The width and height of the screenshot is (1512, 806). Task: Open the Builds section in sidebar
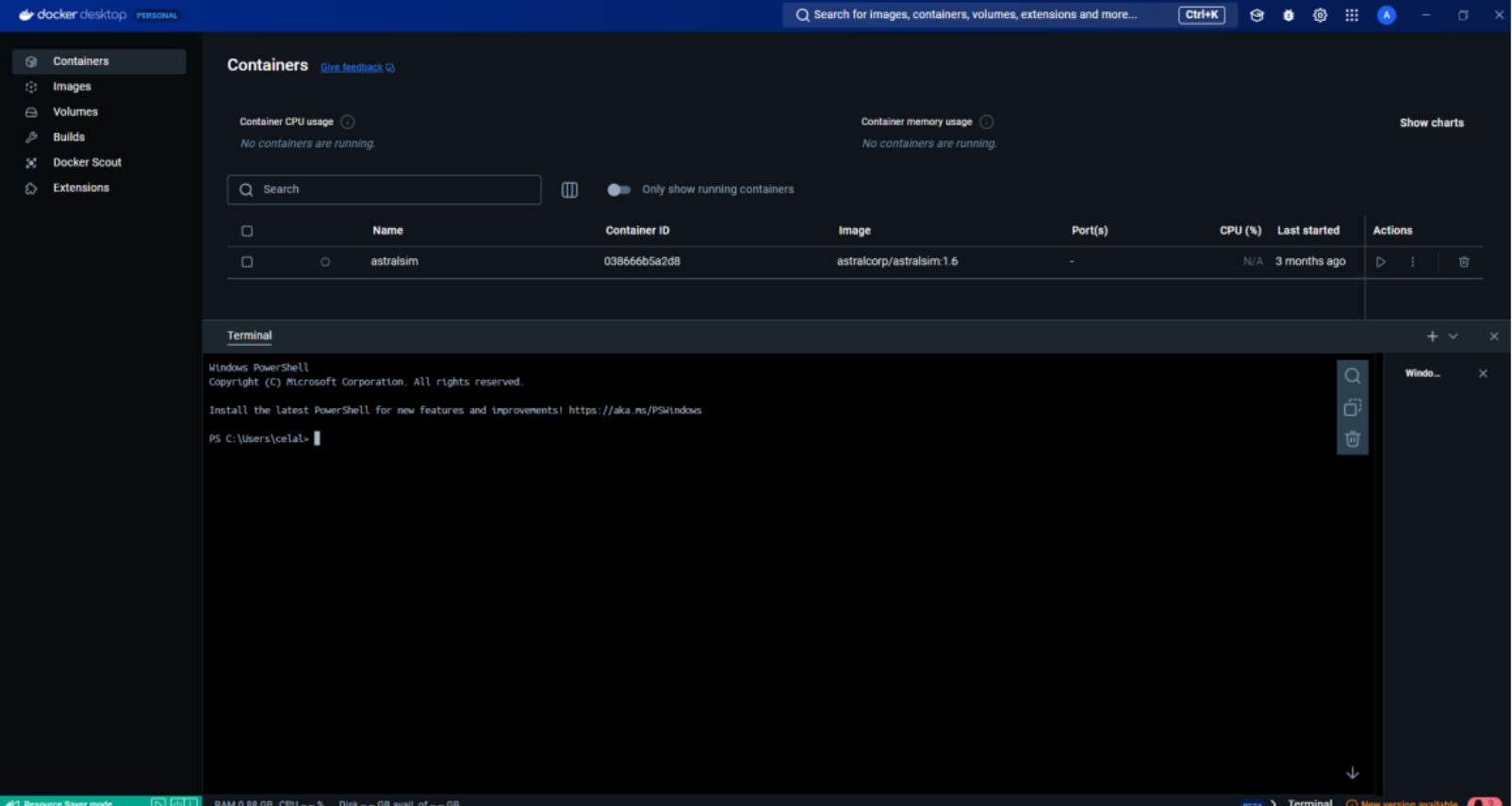tap(99, 138)
